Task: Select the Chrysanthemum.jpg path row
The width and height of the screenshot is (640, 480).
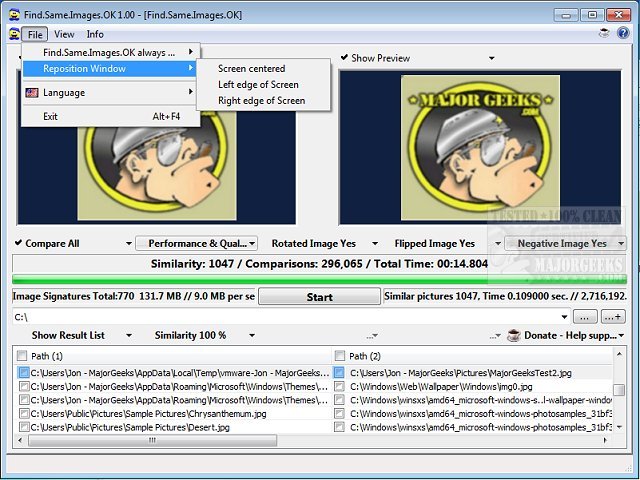Action: [x=149, y=414]
